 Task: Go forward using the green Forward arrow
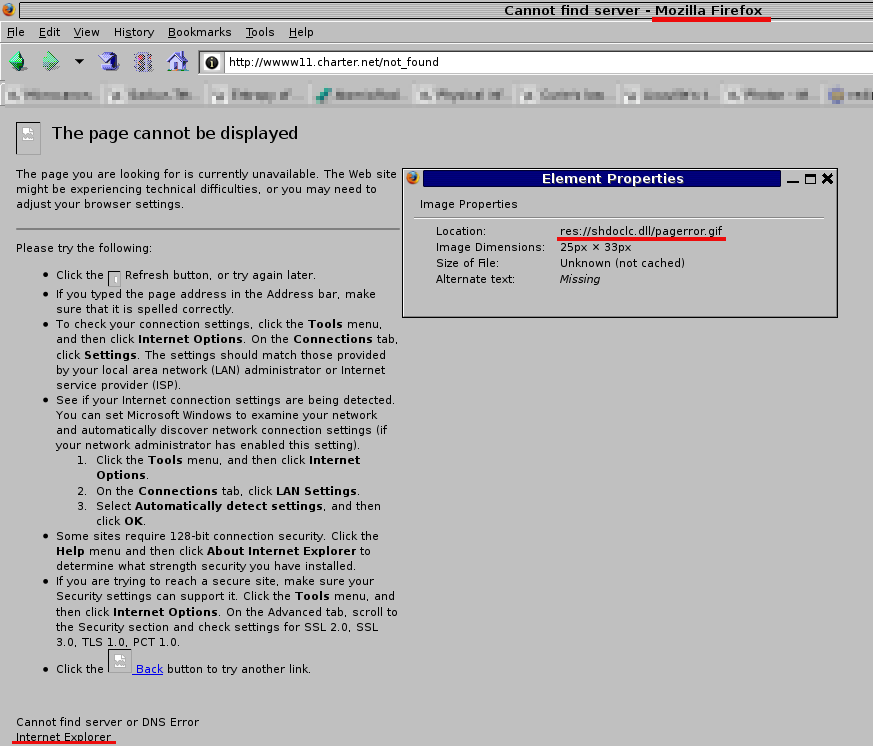coord(51,61)
